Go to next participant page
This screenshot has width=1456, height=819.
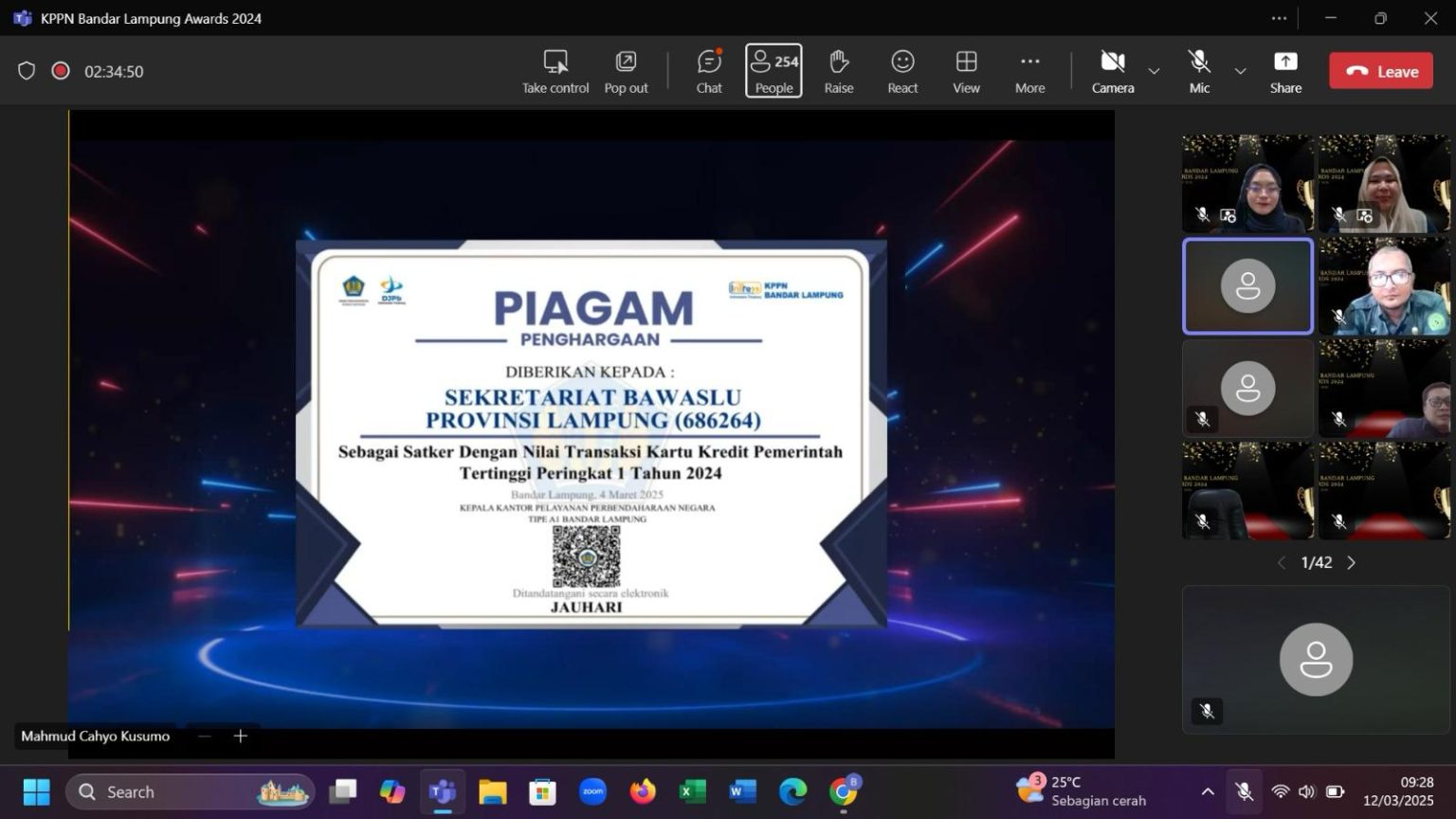(1352, 563)
